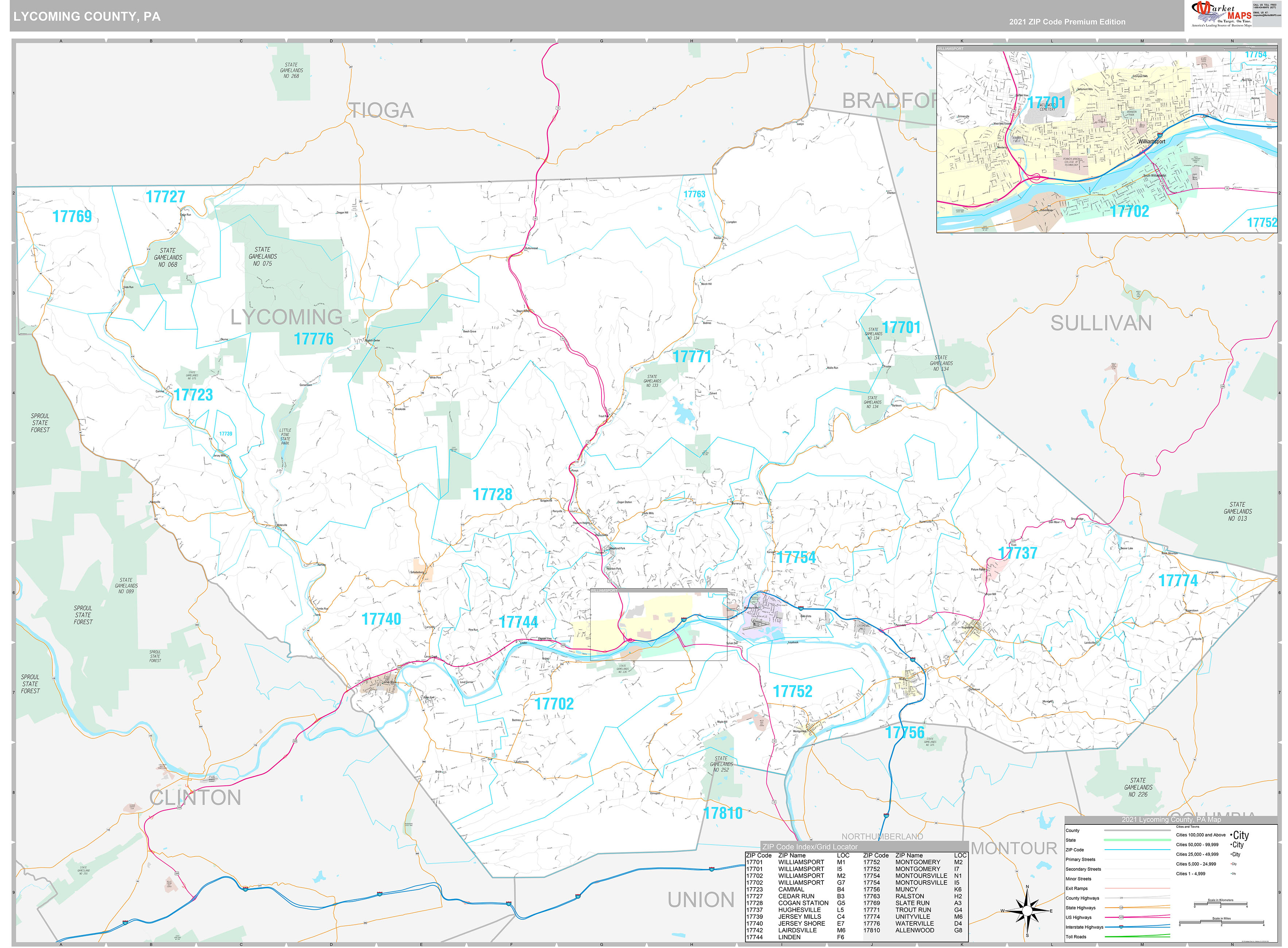This screenshot has height=948, width=1288.
Task: Click the 17740 ZIP label on the map
Action: 382,619
